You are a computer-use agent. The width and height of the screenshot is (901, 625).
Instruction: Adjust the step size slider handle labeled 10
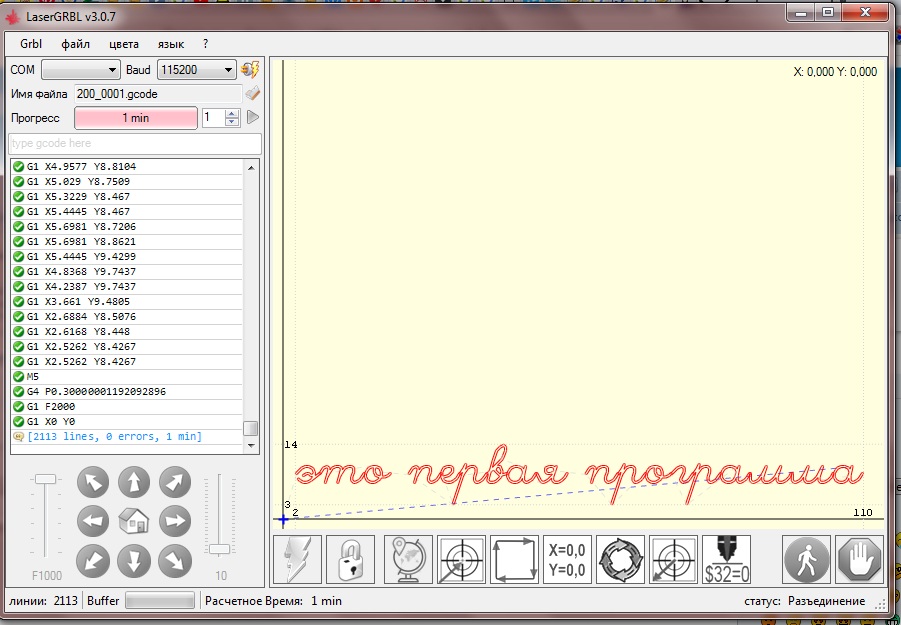(x=219, y=549)
